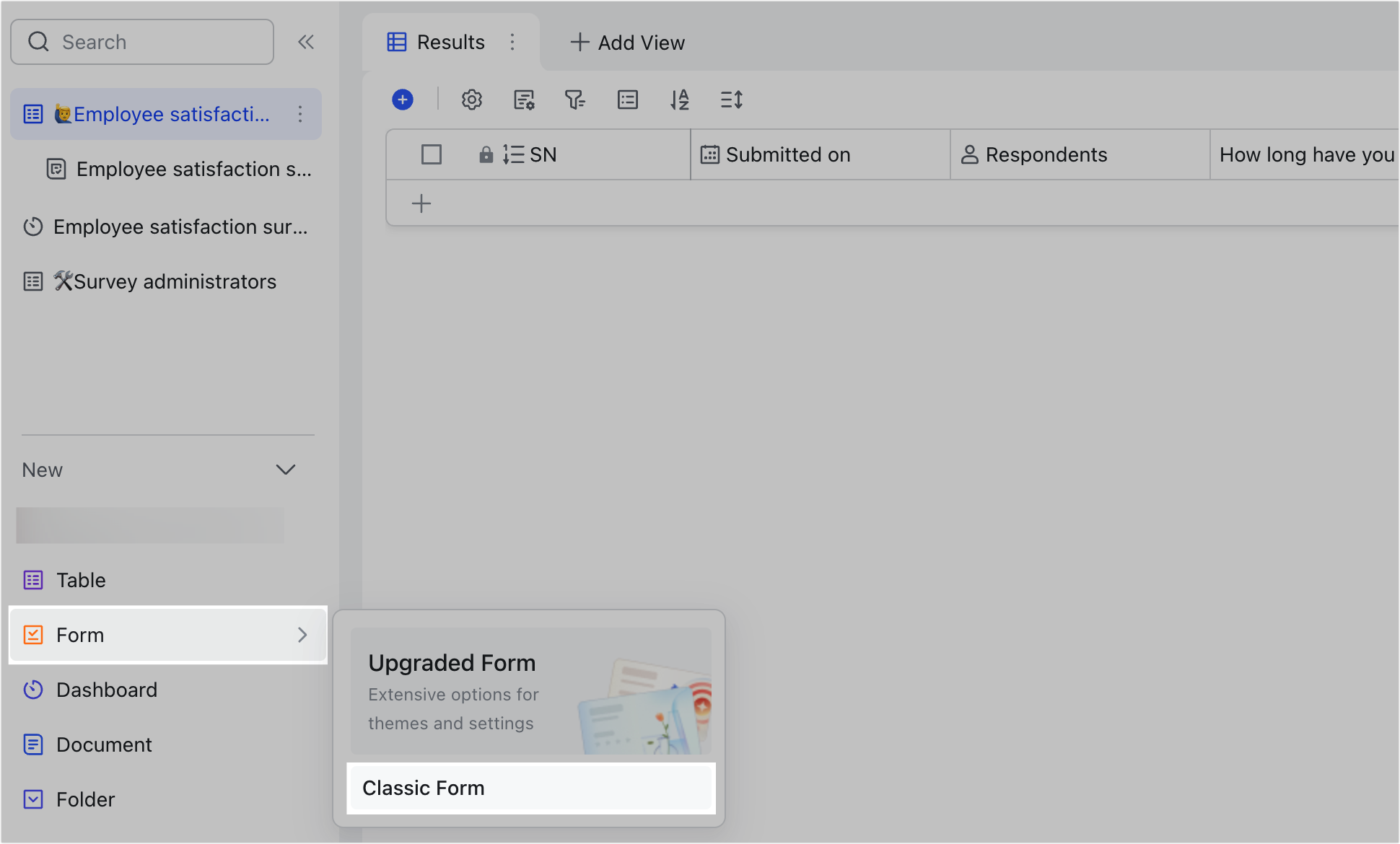Open Employee satisfaction sur... dashboard item
This screenshot has height=844, width=1400.
pyautogui.click(x=166, y=227)
